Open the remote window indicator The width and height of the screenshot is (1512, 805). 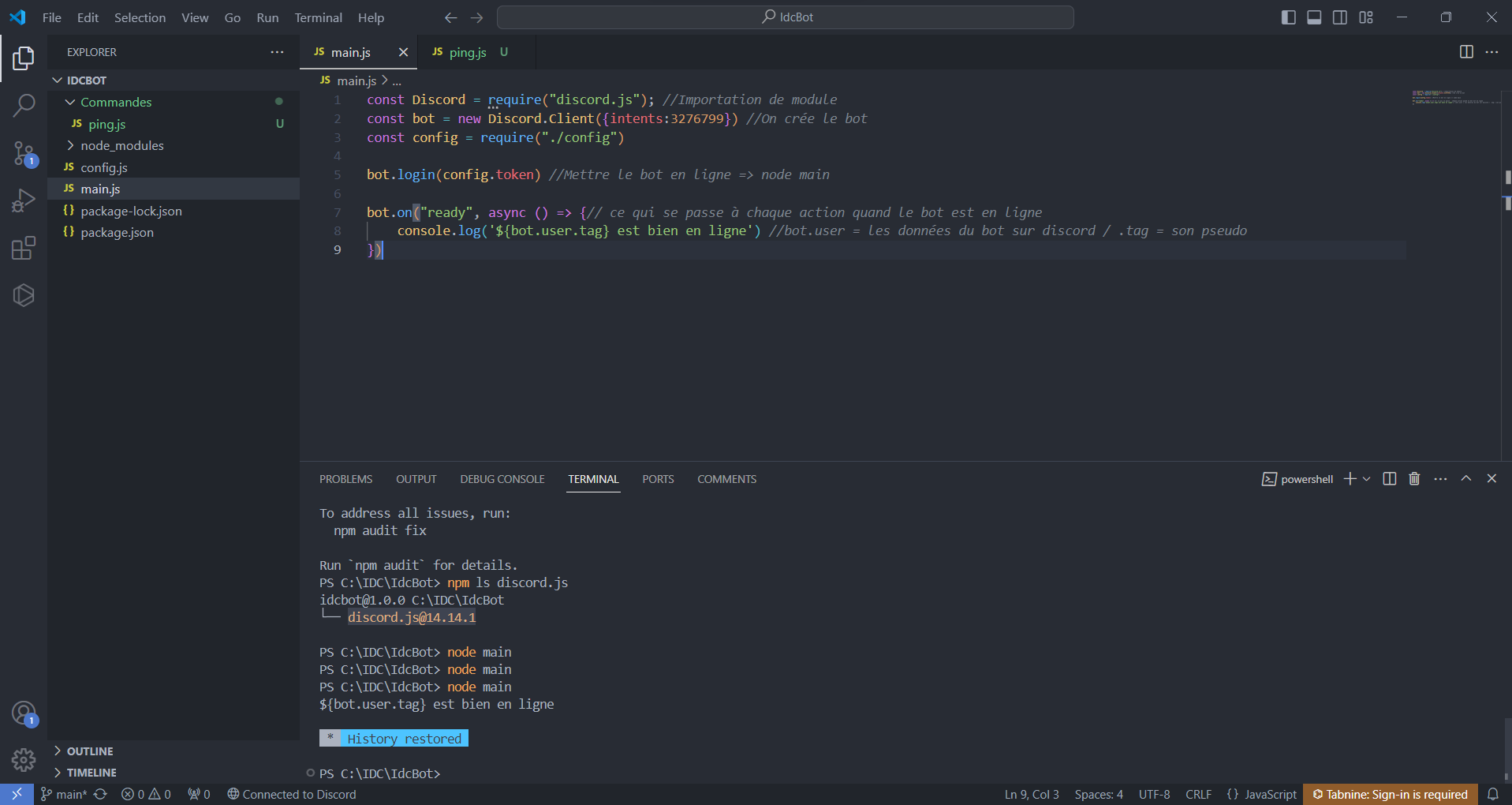click(x=17, y=794)
